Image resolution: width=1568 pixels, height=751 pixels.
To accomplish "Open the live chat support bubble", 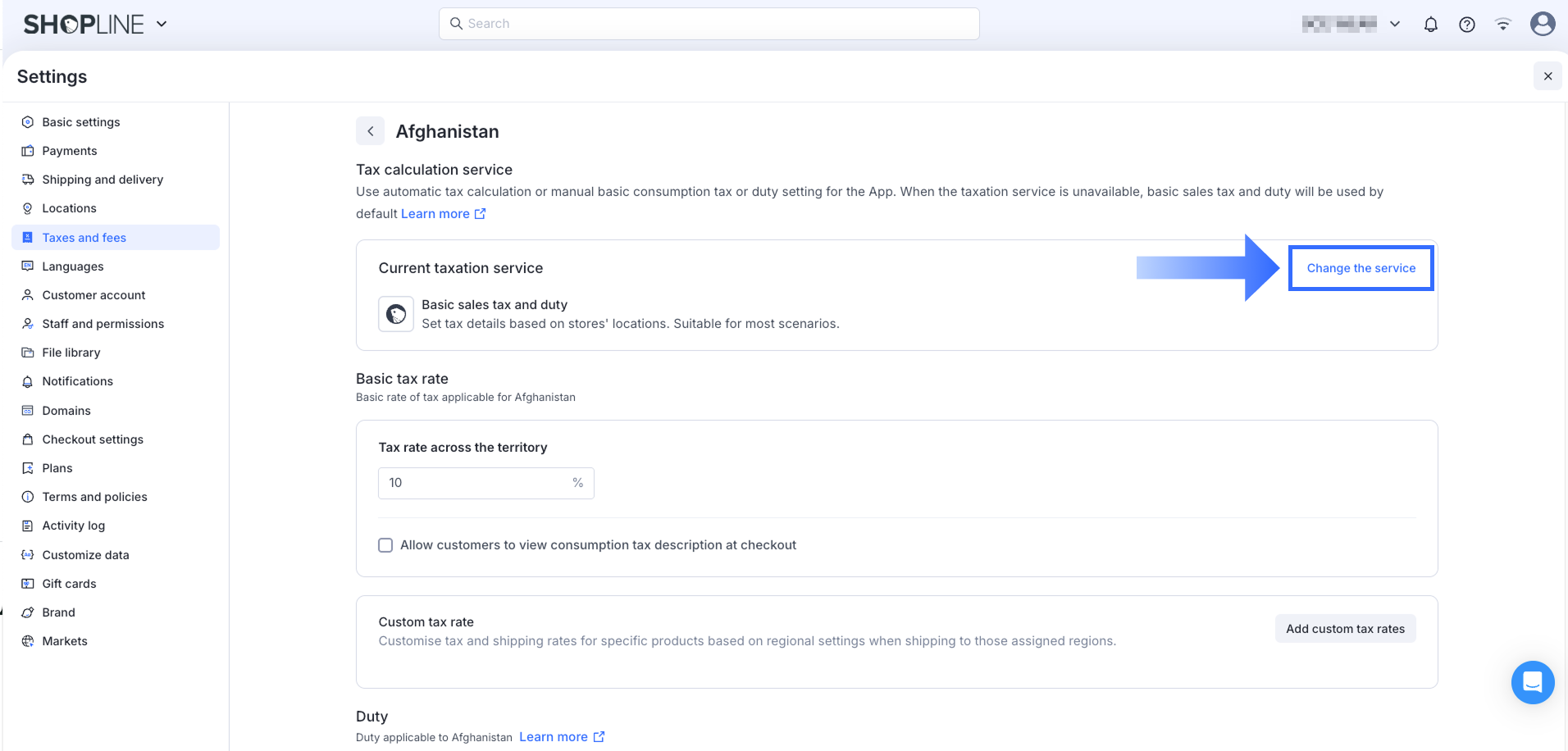I will tap(1532, 682).
